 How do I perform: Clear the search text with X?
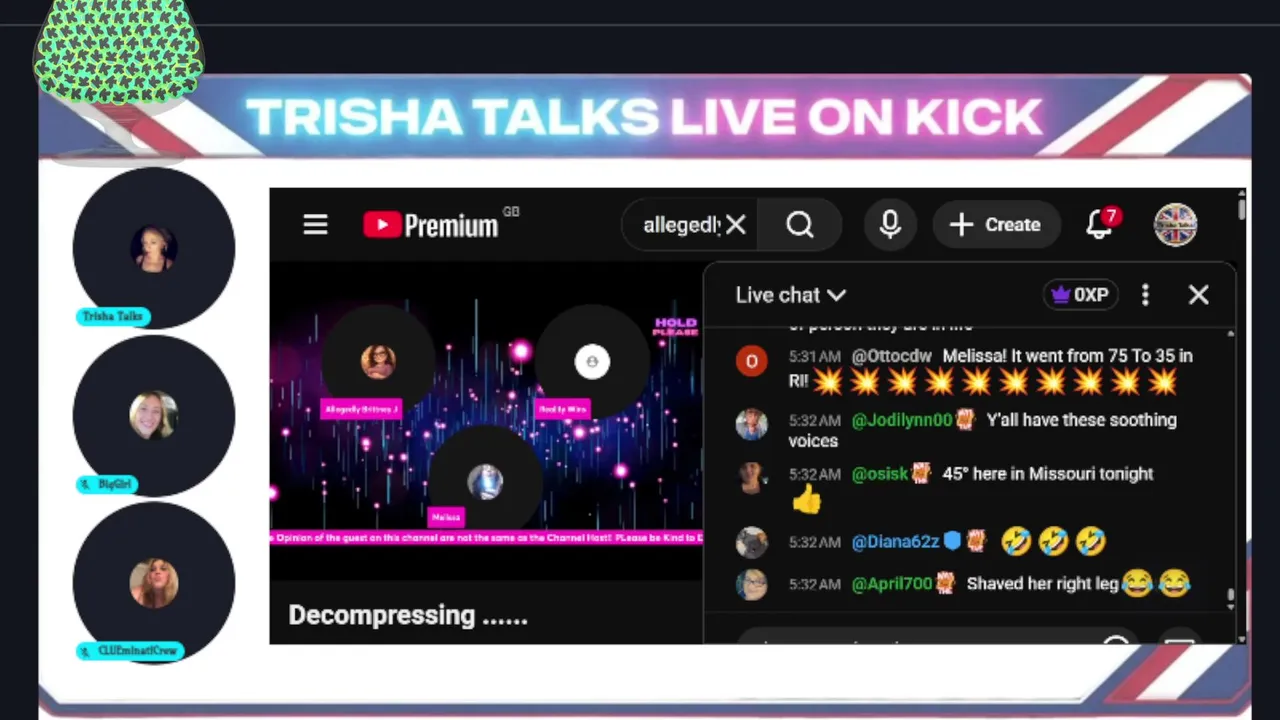click(x=736, y=225)
